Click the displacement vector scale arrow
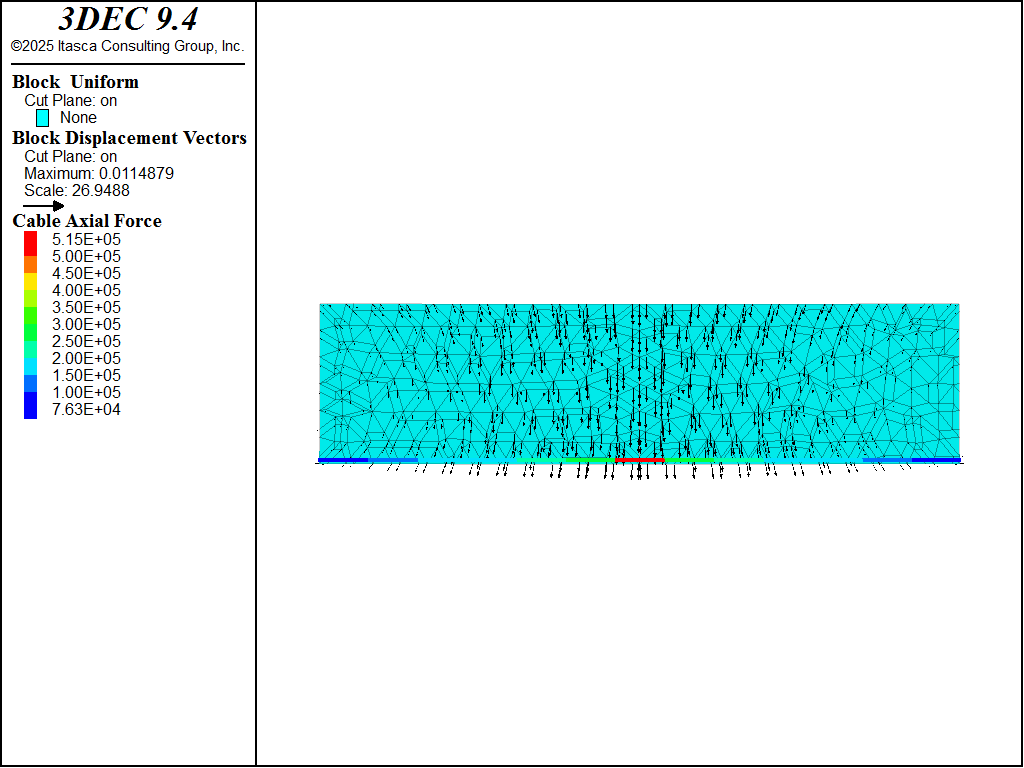1024x768 pixels. coord(44,206)
